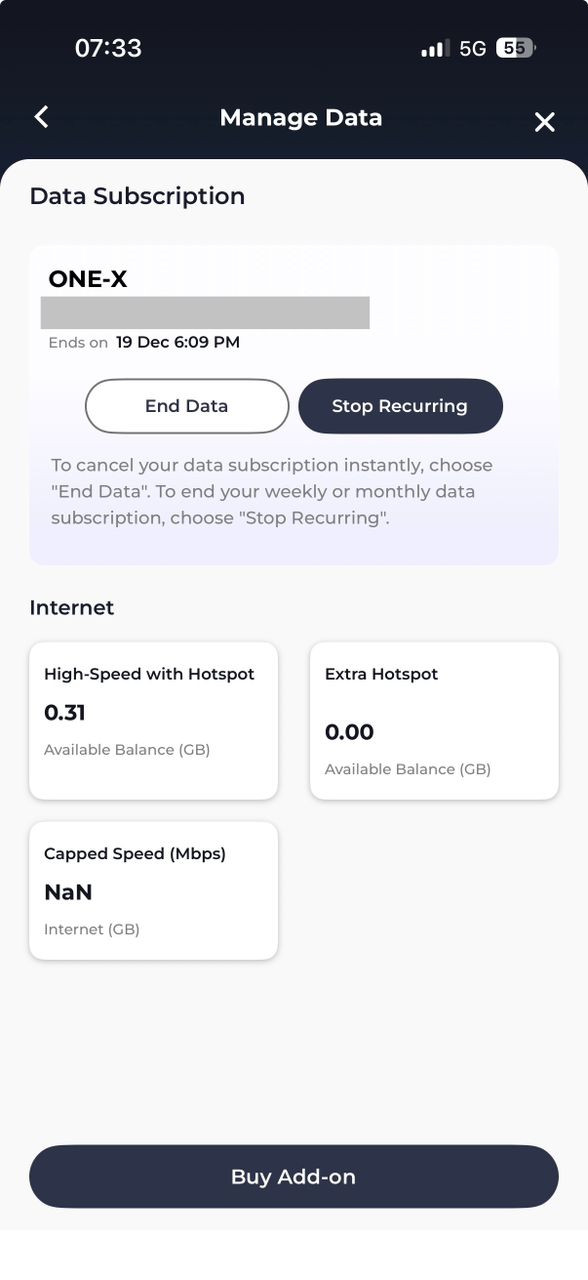Tap the Buy Add-on button
The image size is (588, 1280).
click(x=294, y=1177)
